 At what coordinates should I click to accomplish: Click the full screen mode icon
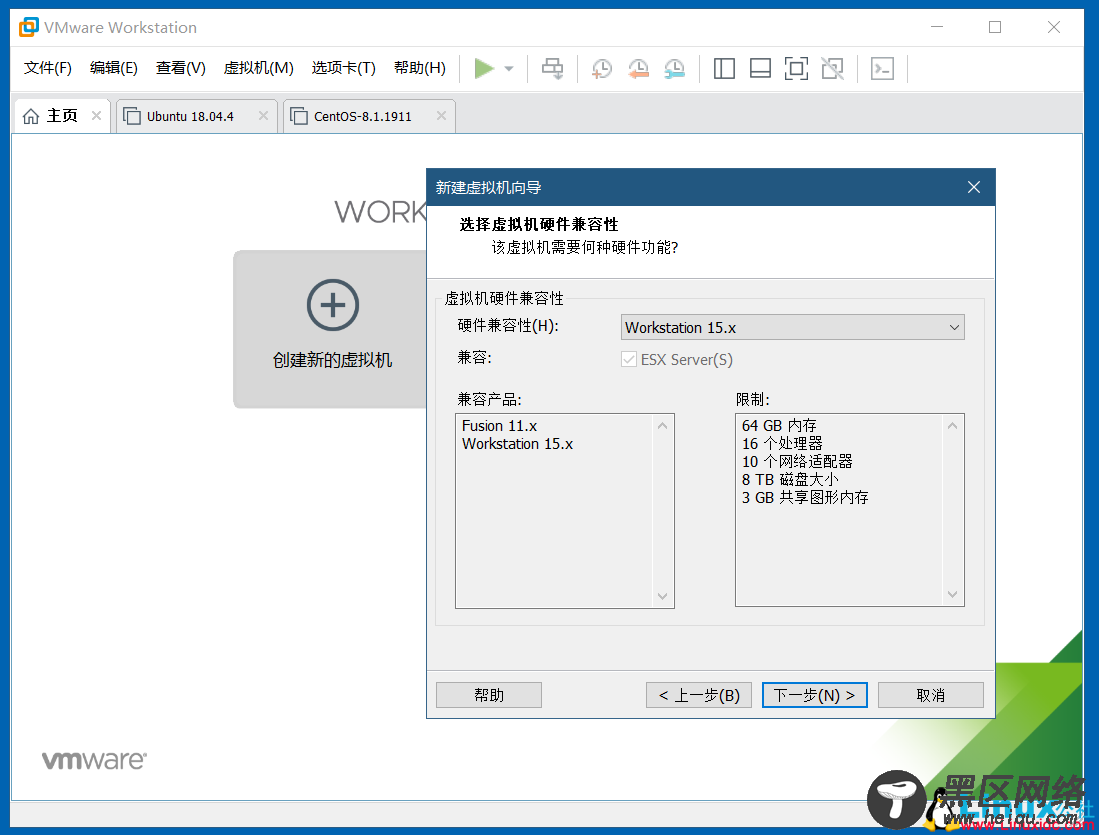tap(796, 69)
